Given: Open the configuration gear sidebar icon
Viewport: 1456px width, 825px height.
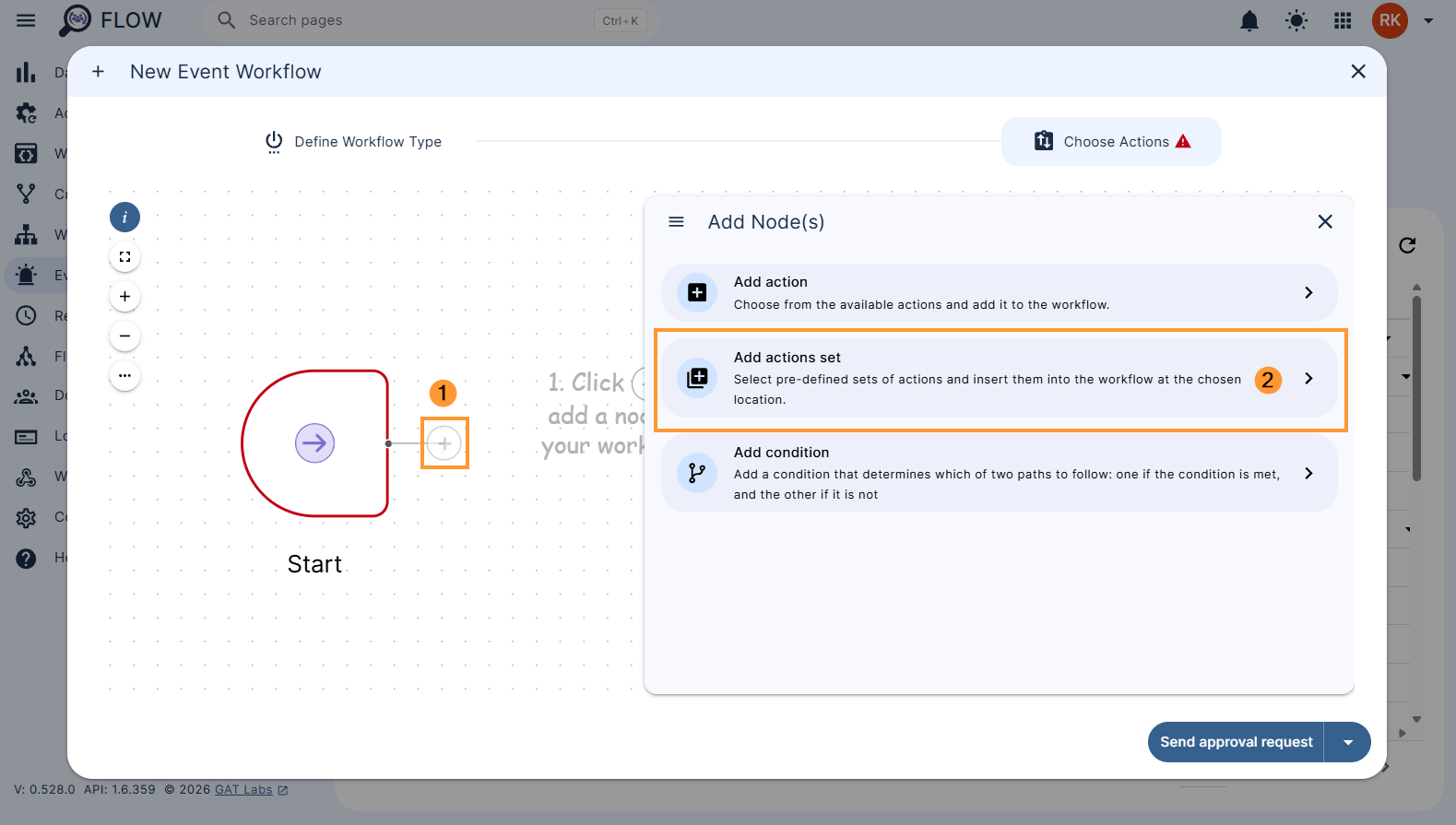Looking at the screenshot, I should pyautogui.click(x=26, y=517).
